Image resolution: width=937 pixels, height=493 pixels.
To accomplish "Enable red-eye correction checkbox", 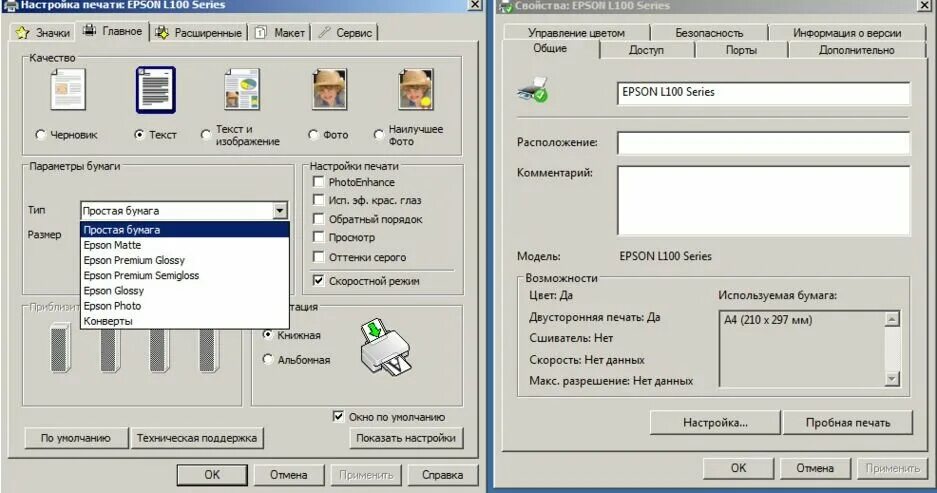I will point(319,200).
